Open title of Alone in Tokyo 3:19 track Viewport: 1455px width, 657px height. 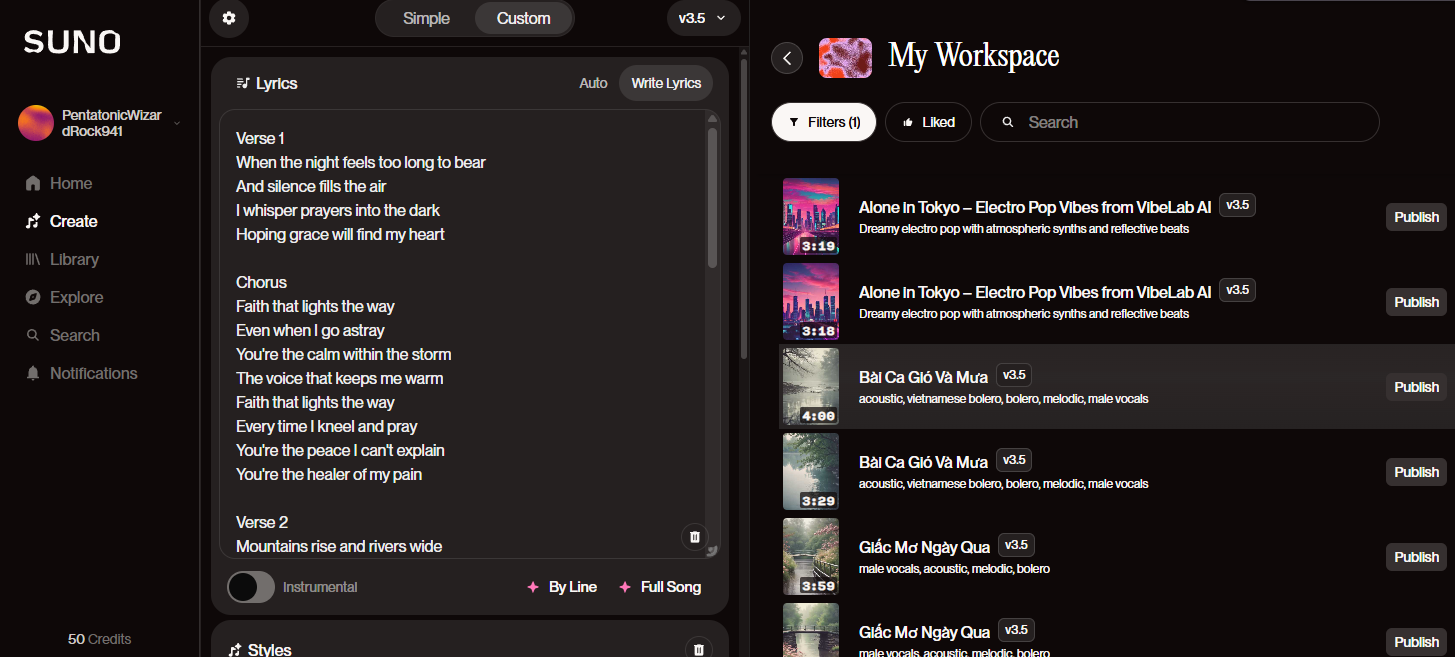1035,207
